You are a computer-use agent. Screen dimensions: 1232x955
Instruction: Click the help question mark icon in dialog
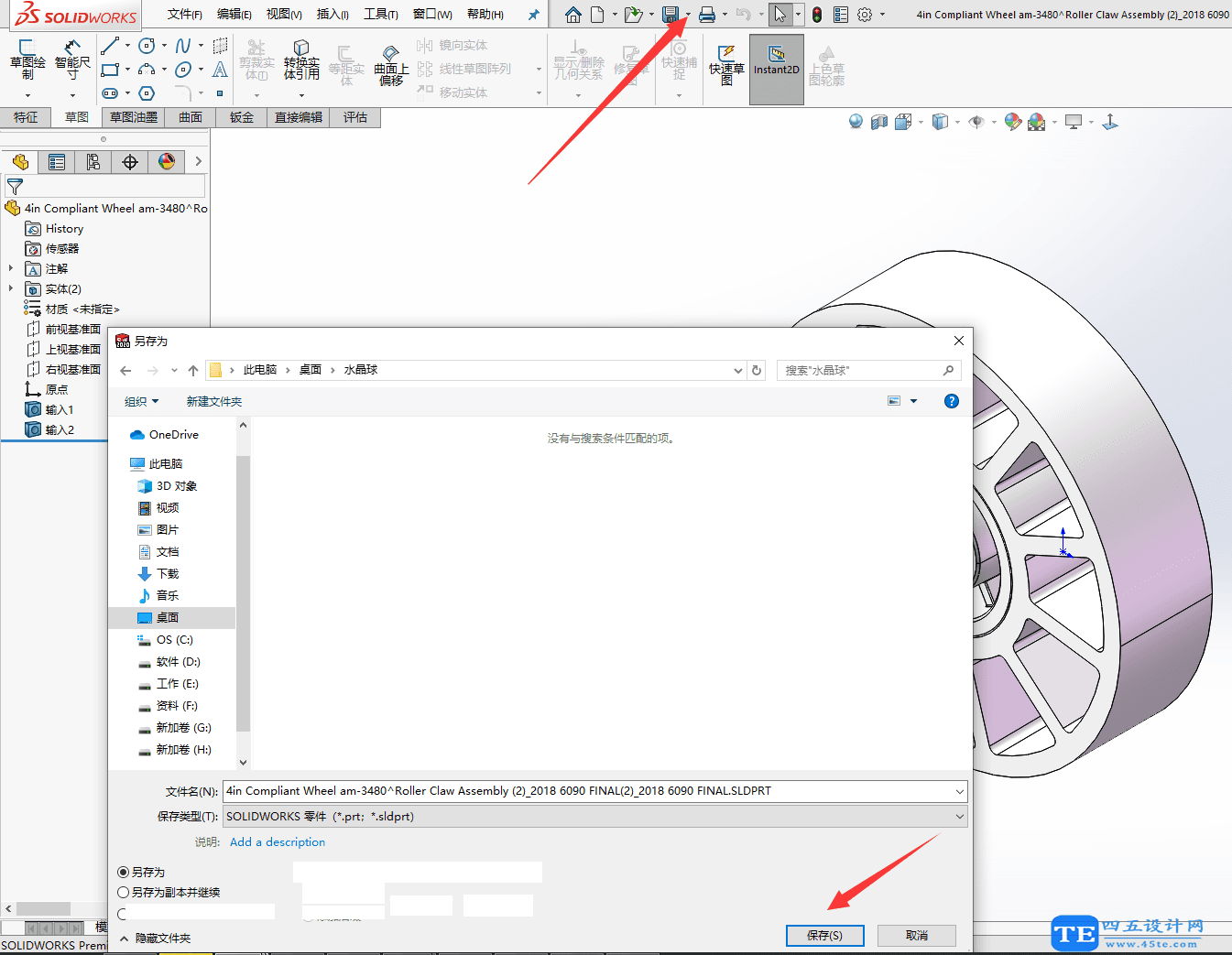[x=951, y=401]
